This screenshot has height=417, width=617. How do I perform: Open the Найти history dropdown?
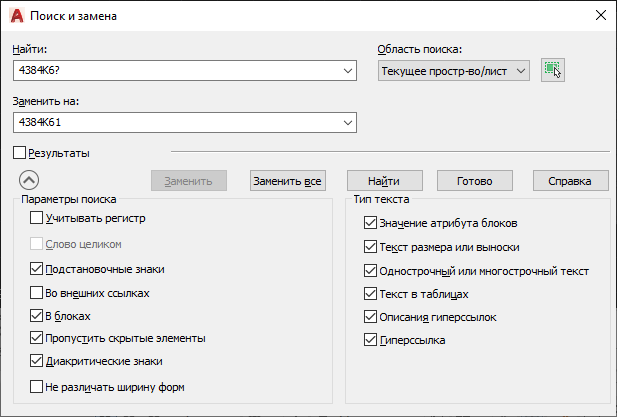click(x=348, y=70)
